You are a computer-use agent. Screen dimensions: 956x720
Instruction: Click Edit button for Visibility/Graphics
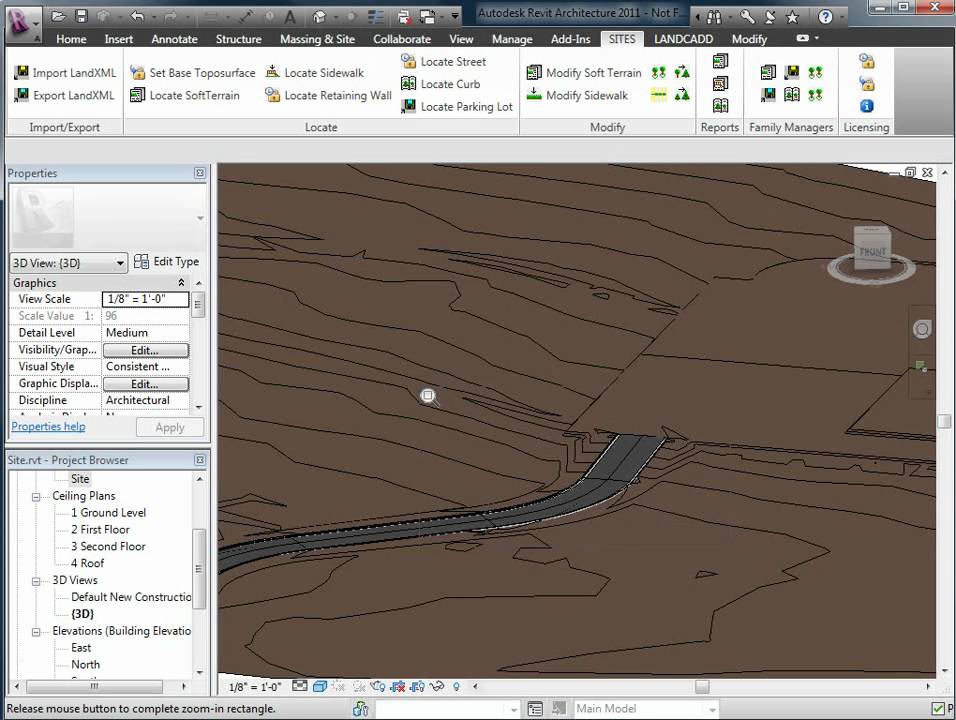click(x=146, y=351)
